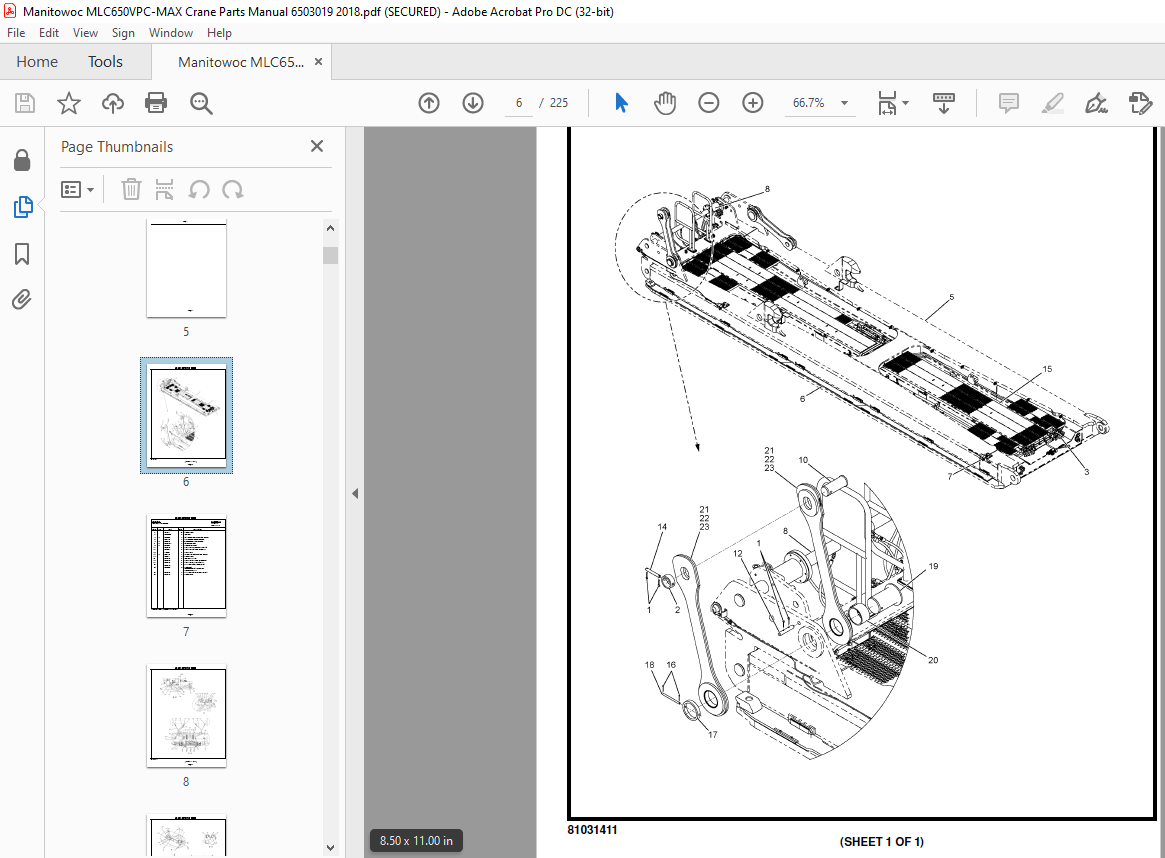Viewport: 1165px width, 858px height.
Task: Select the page 7 thumbnail
Action: coord(186,566)
